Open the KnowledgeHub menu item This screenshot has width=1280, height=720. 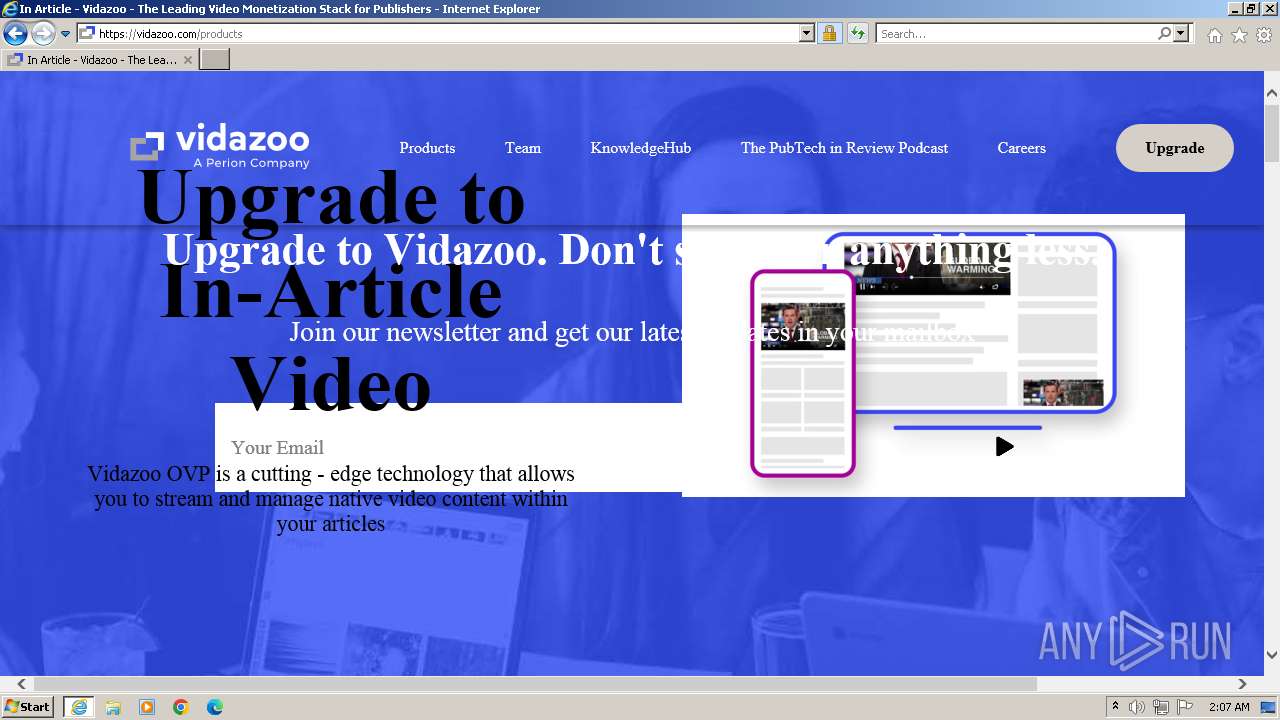pyautogui.click(x=640, y=148)
